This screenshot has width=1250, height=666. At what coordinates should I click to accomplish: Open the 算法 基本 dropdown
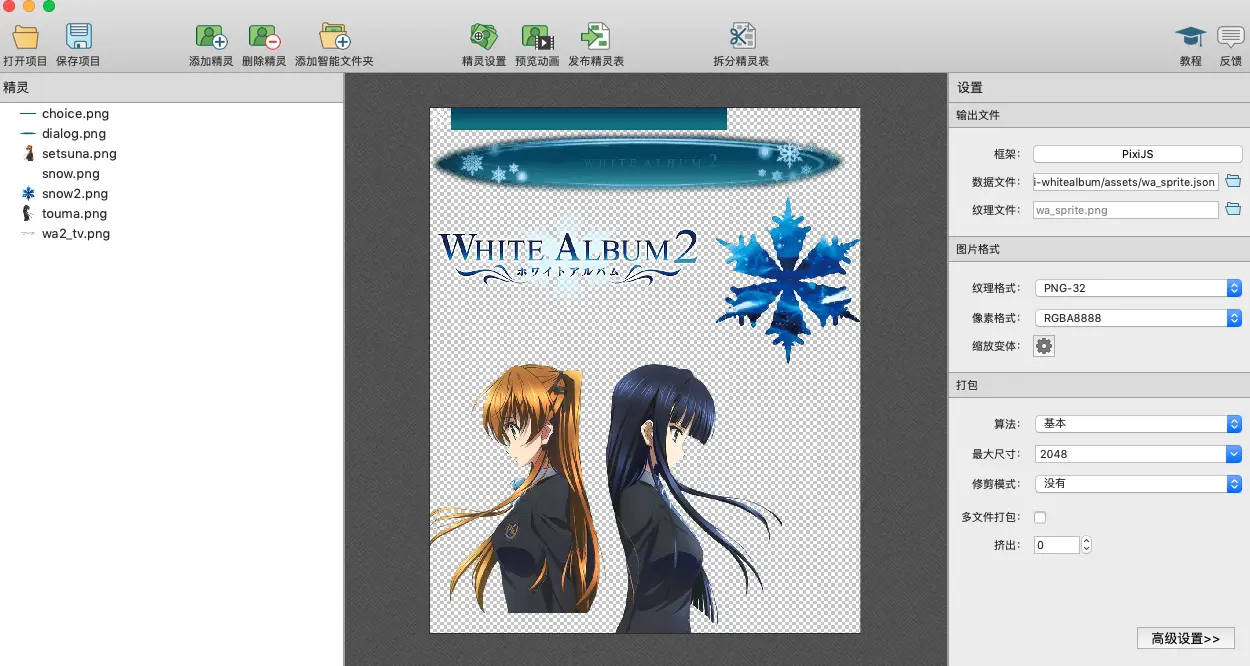pos(1137,424)
